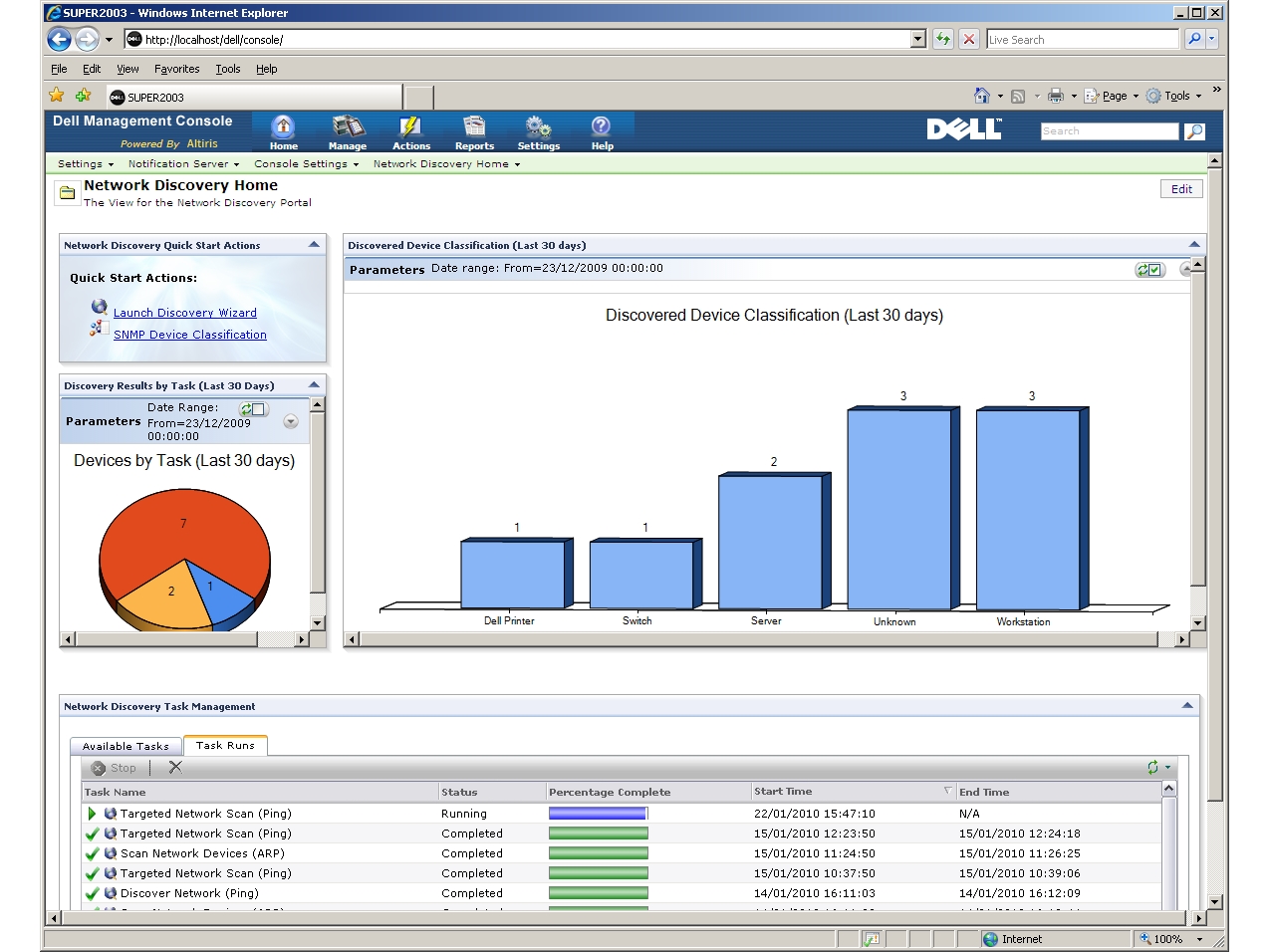This screenshot has height=952, width=1270.
Task: Open the Actions toolbar icon
Action: click(410, 130)
